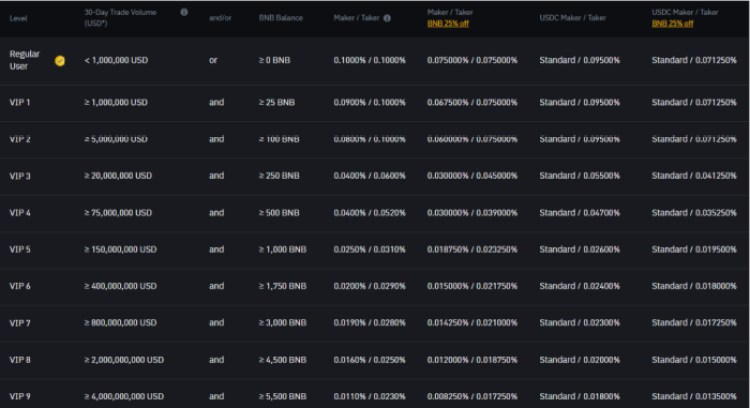Viewport: 750px width, 408px height.
Task: Click the ≥ 75,000,000 USD volume cell
Action: tap(118, 213)
